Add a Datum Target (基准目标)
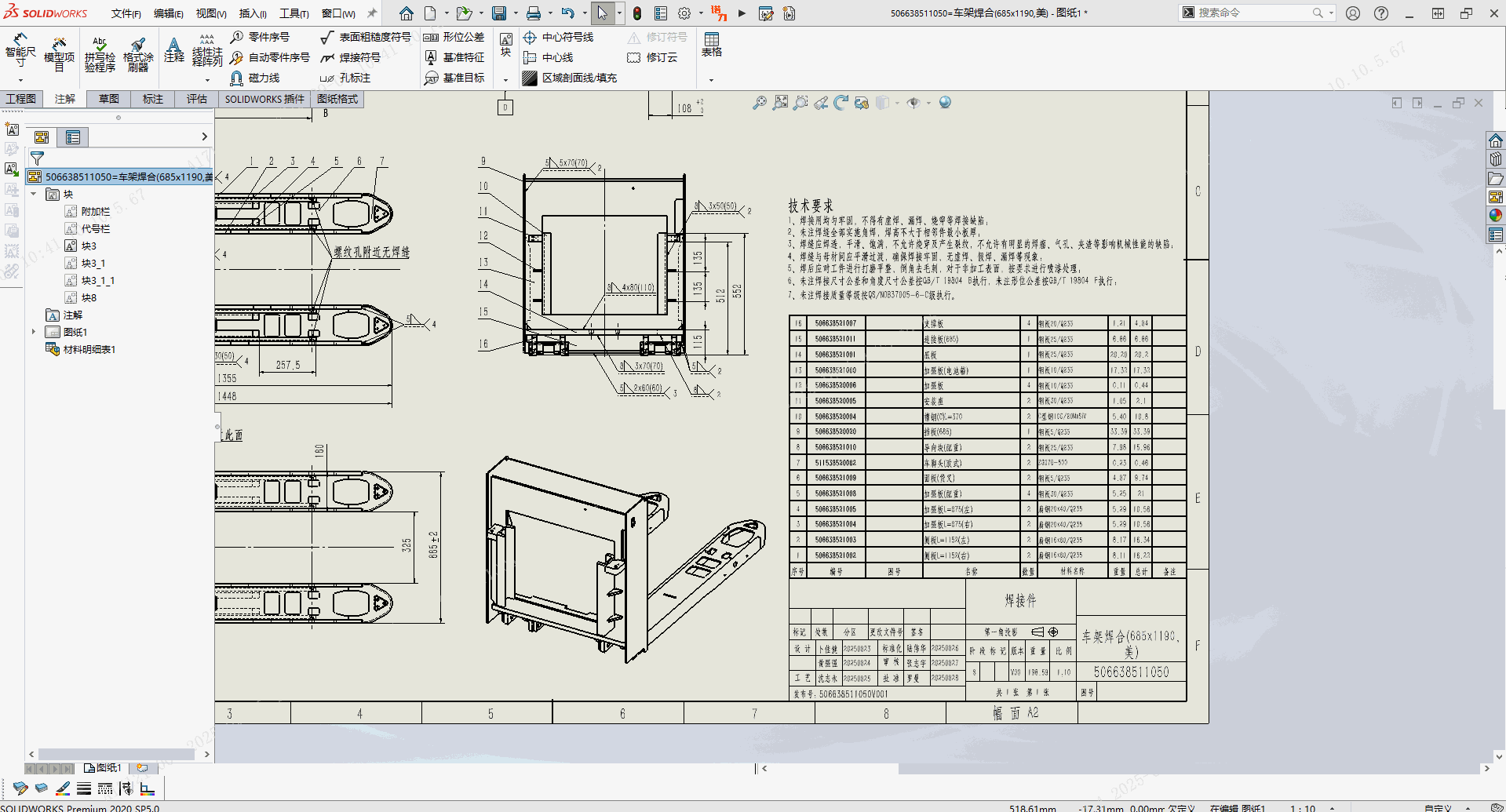 454,78
